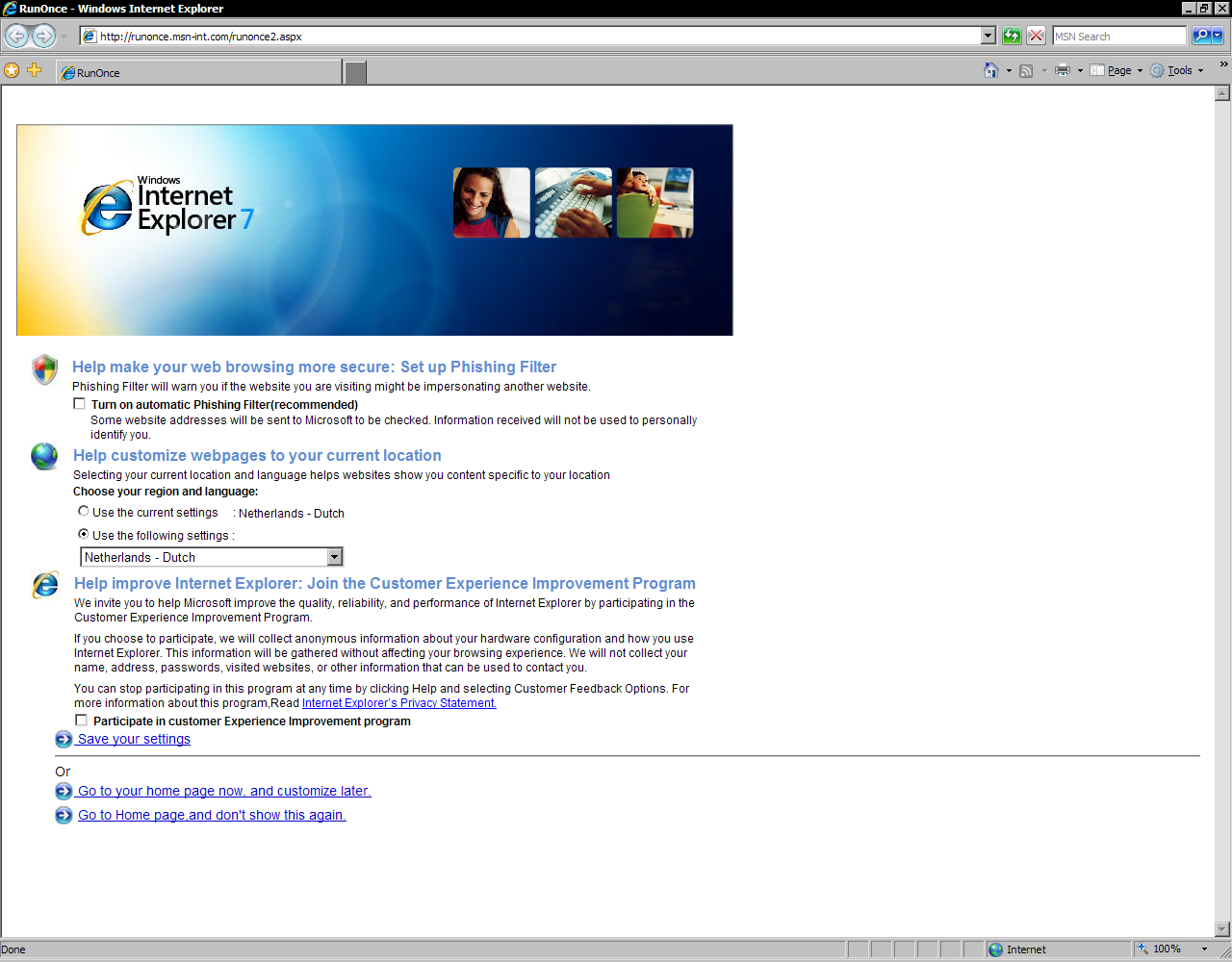Open the Tools menu
This screenshot has height=962, width=1232.
(x=1177, y=70)
